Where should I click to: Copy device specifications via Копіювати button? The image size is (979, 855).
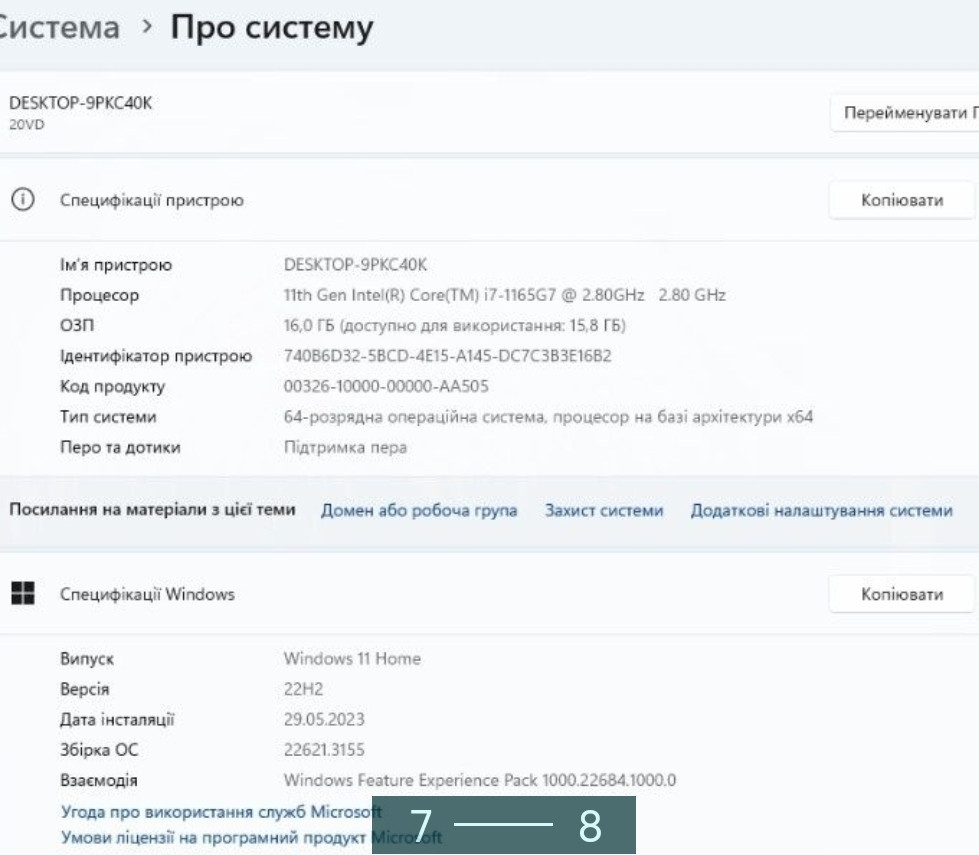[903, 197]
